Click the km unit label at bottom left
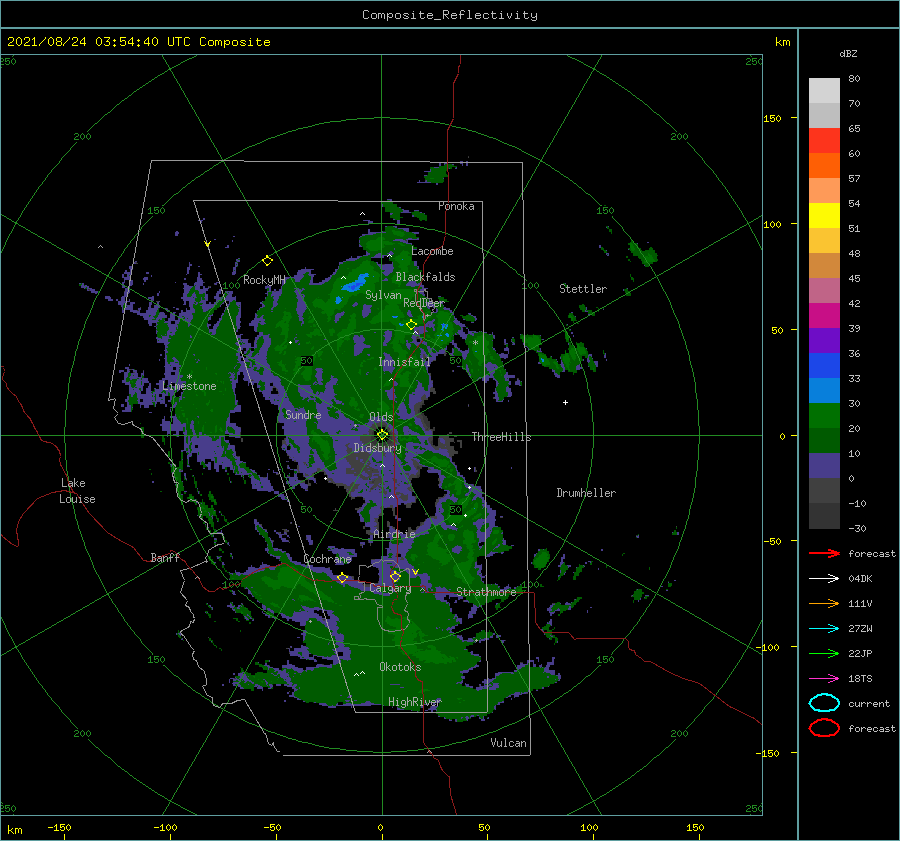 [x=14, y=830]
